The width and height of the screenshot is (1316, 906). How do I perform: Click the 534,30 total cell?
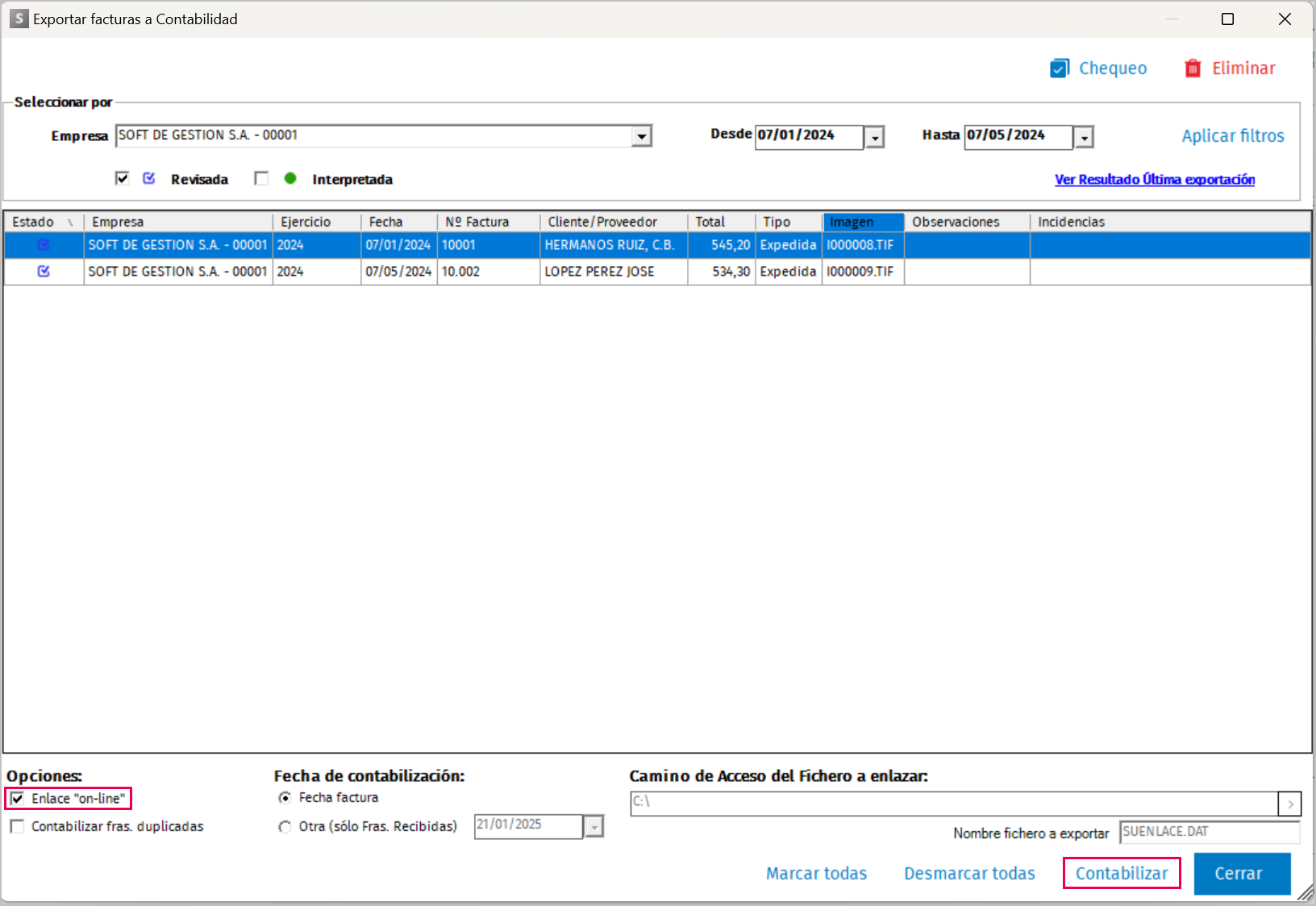click(722, 272)
